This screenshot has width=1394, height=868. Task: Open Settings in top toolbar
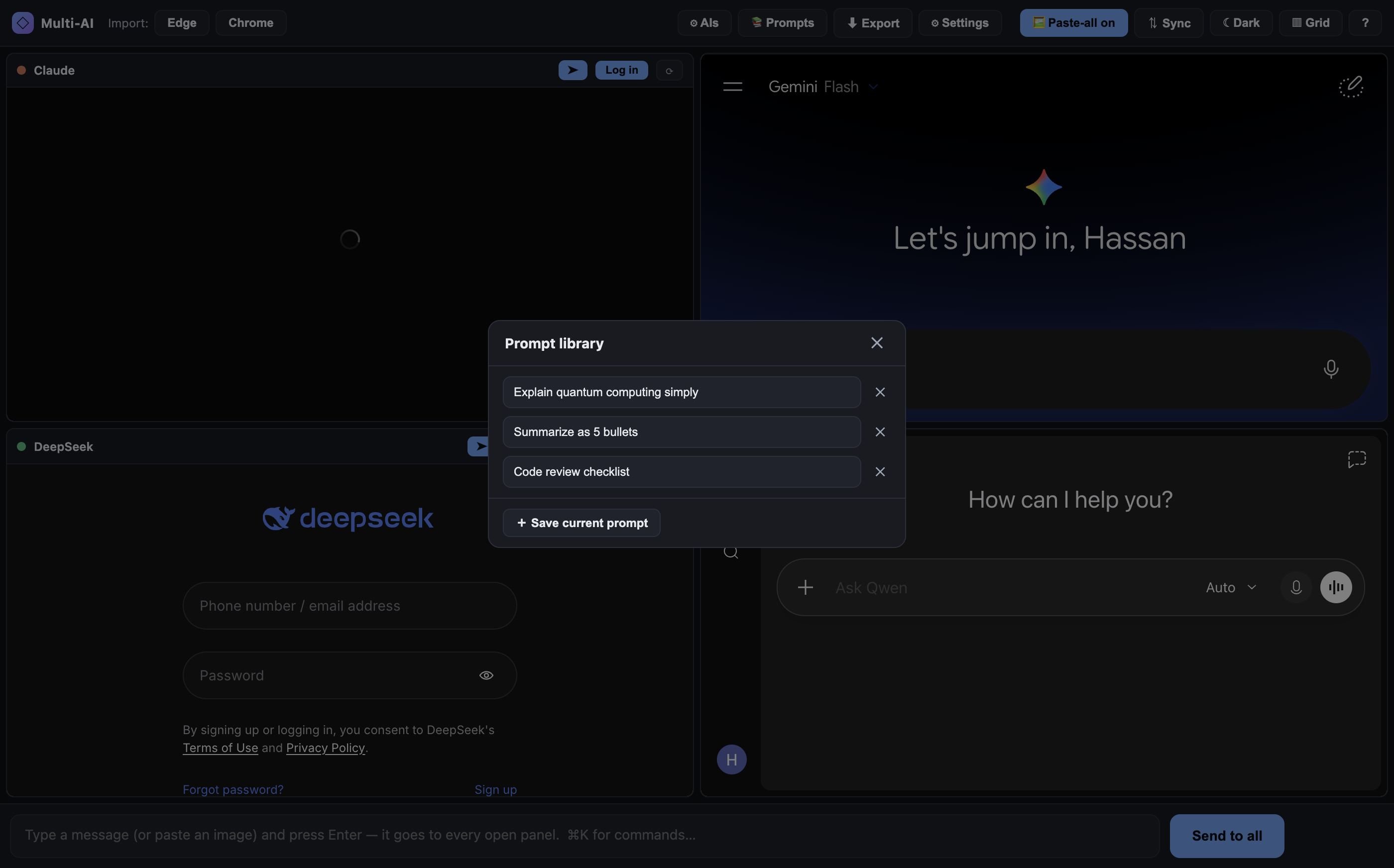(x=959, y=23)
